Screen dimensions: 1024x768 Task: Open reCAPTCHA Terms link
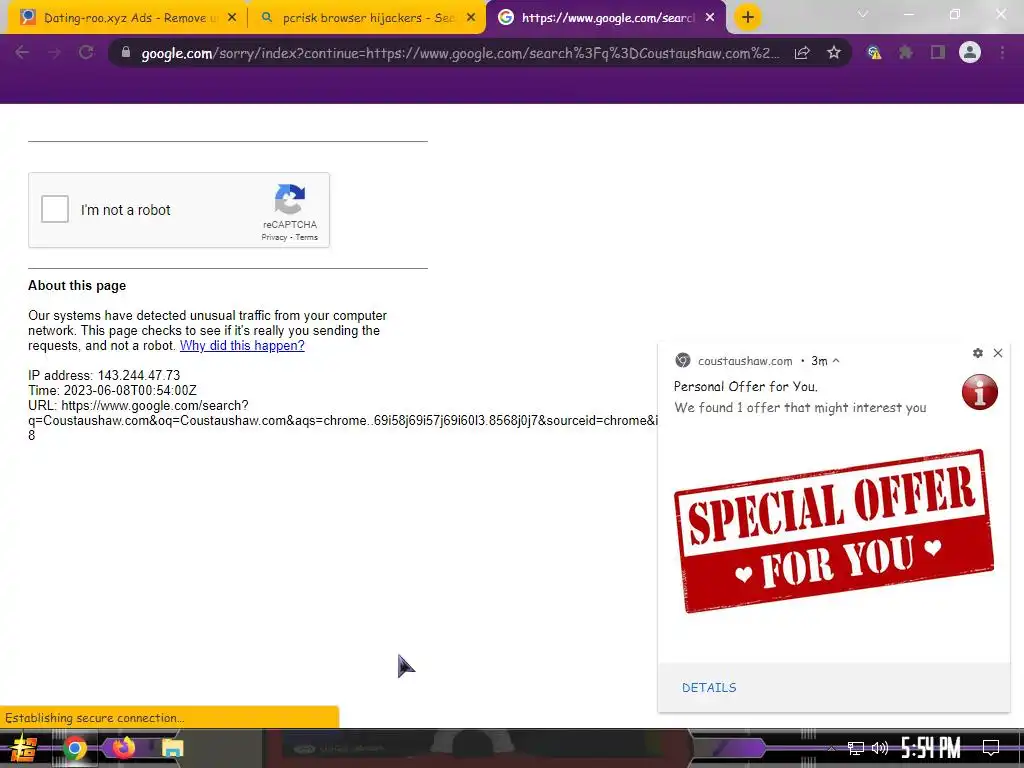pos(306,237)
